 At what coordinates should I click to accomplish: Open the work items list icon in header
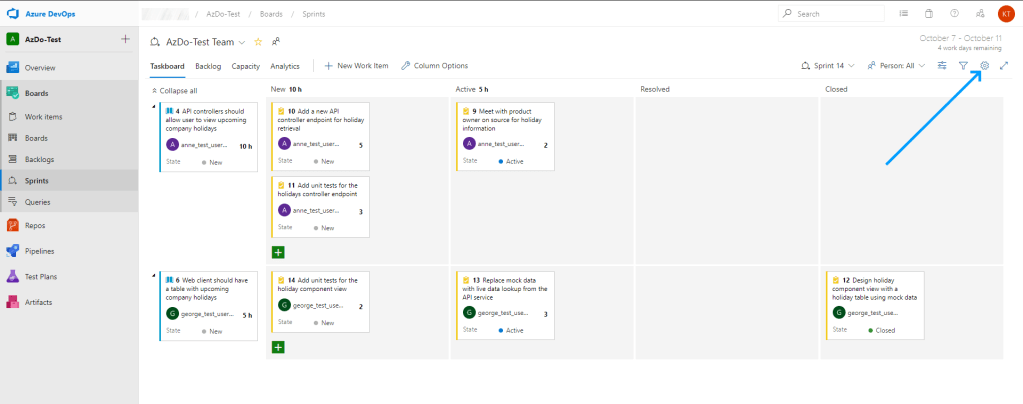tap(903, 14)
